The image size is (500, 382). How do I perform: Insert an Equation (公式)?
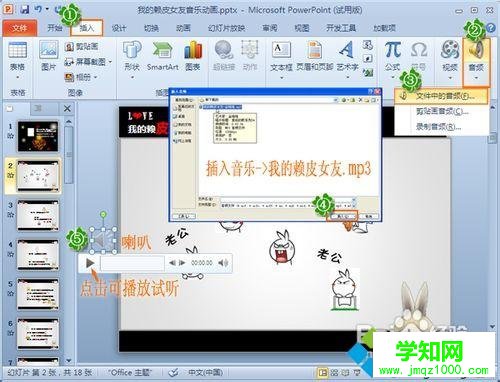(x=393, y=50)
